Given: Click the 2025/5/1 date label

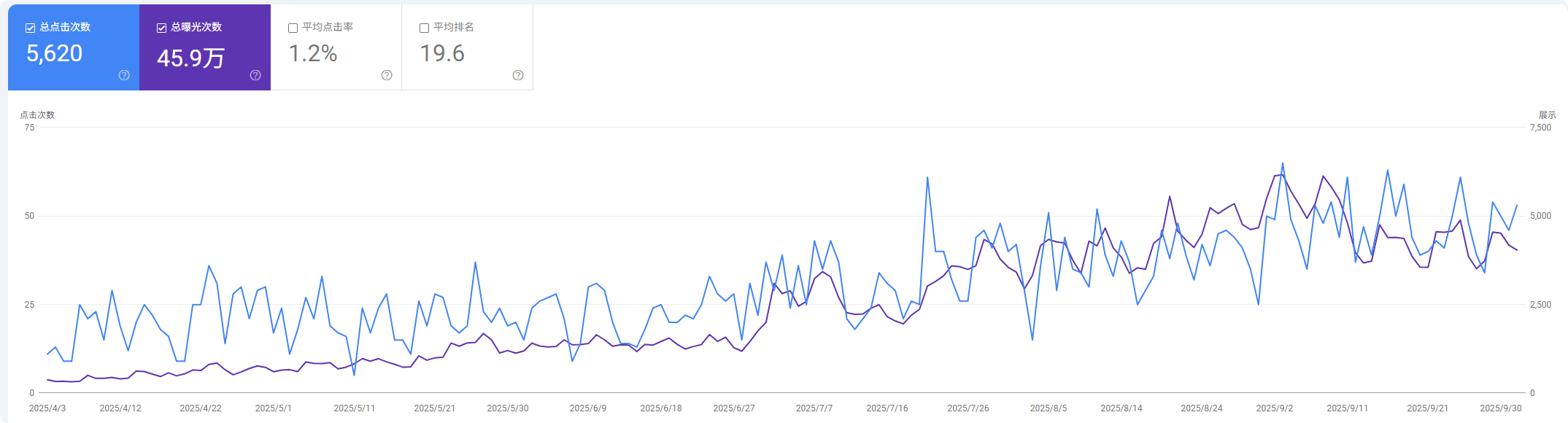Looking at the screenshot, I should coord(274,408).
